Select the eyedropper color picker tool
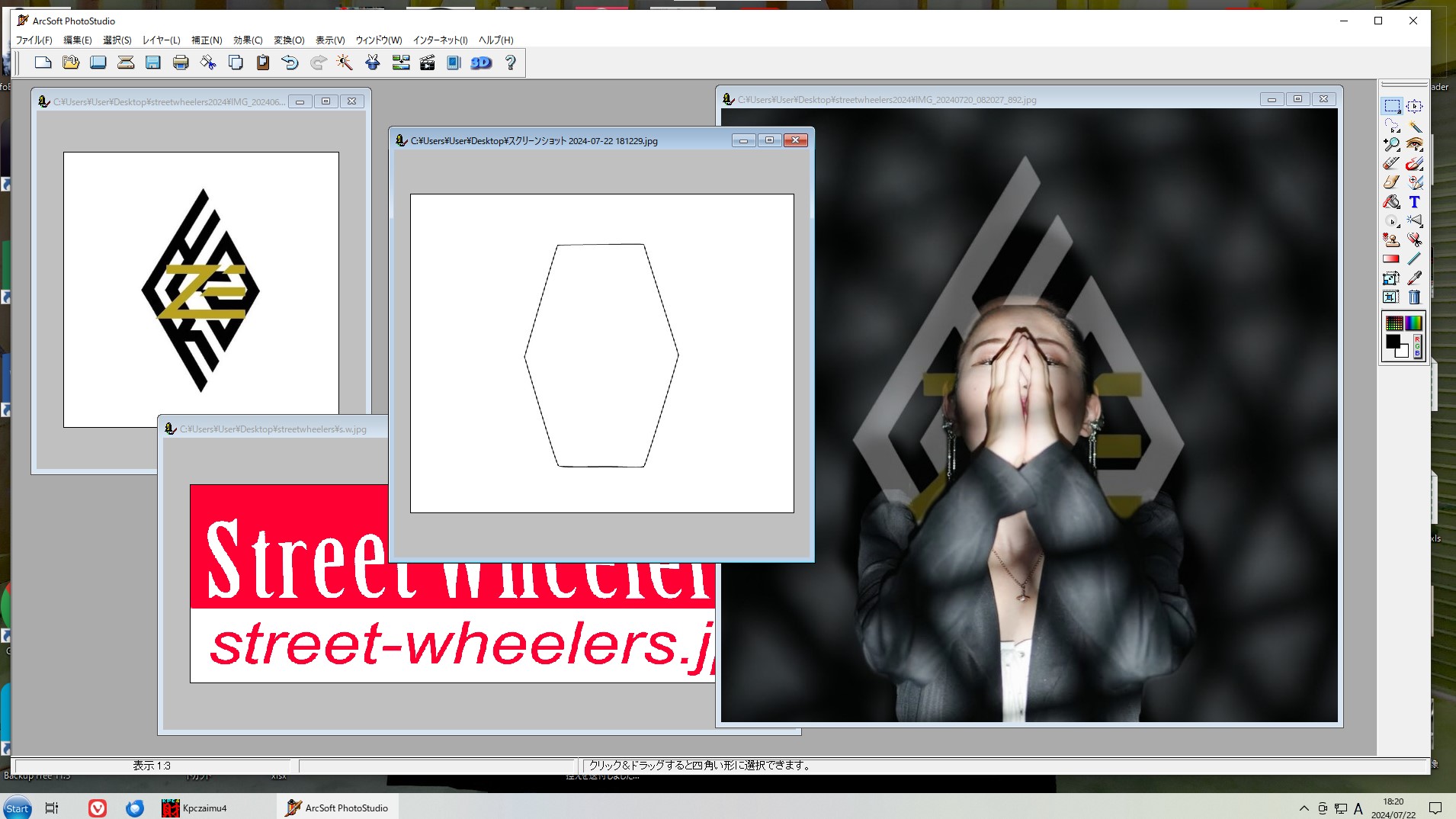Image resolution: width=1456 pixels, height=819 pixels. click(x=1415, y=278)
